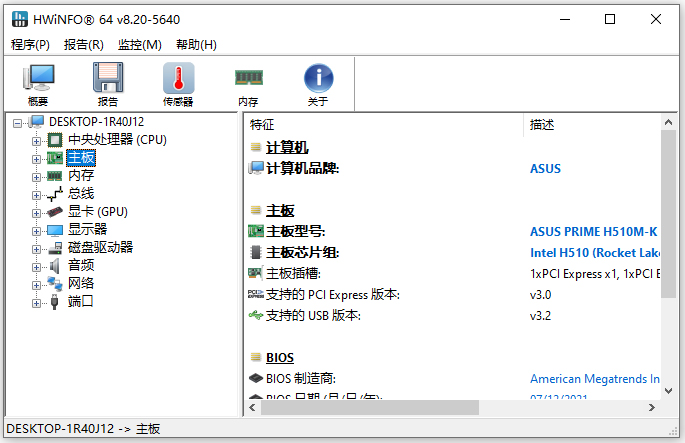Click the 音频 speaker icon in tree
685x443 pixels.
(55, 265)
